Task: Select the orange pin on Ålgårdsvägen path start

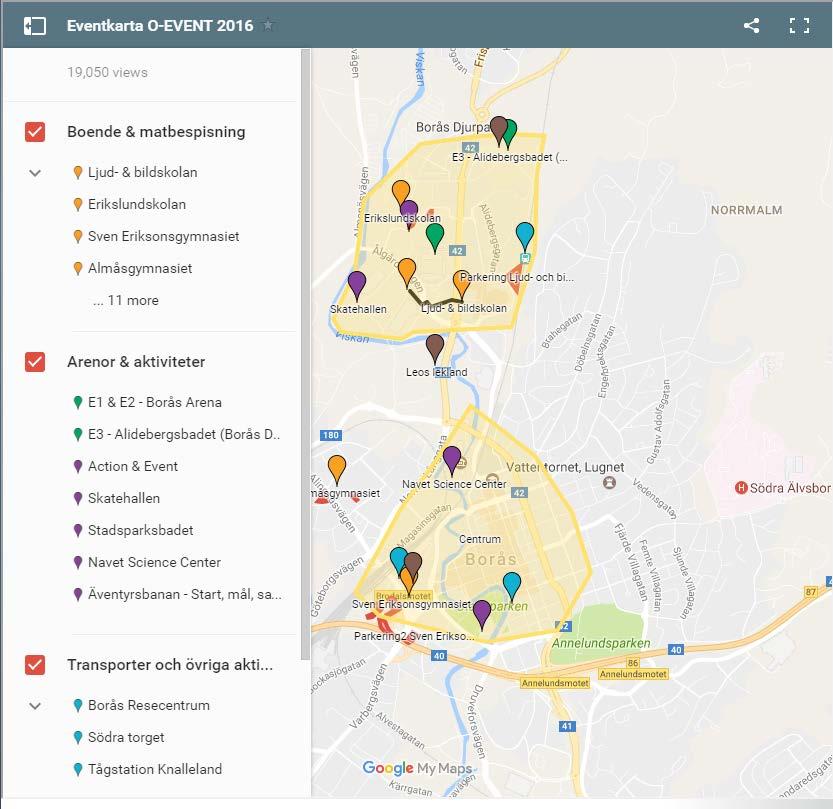Action: pos(407,272)
